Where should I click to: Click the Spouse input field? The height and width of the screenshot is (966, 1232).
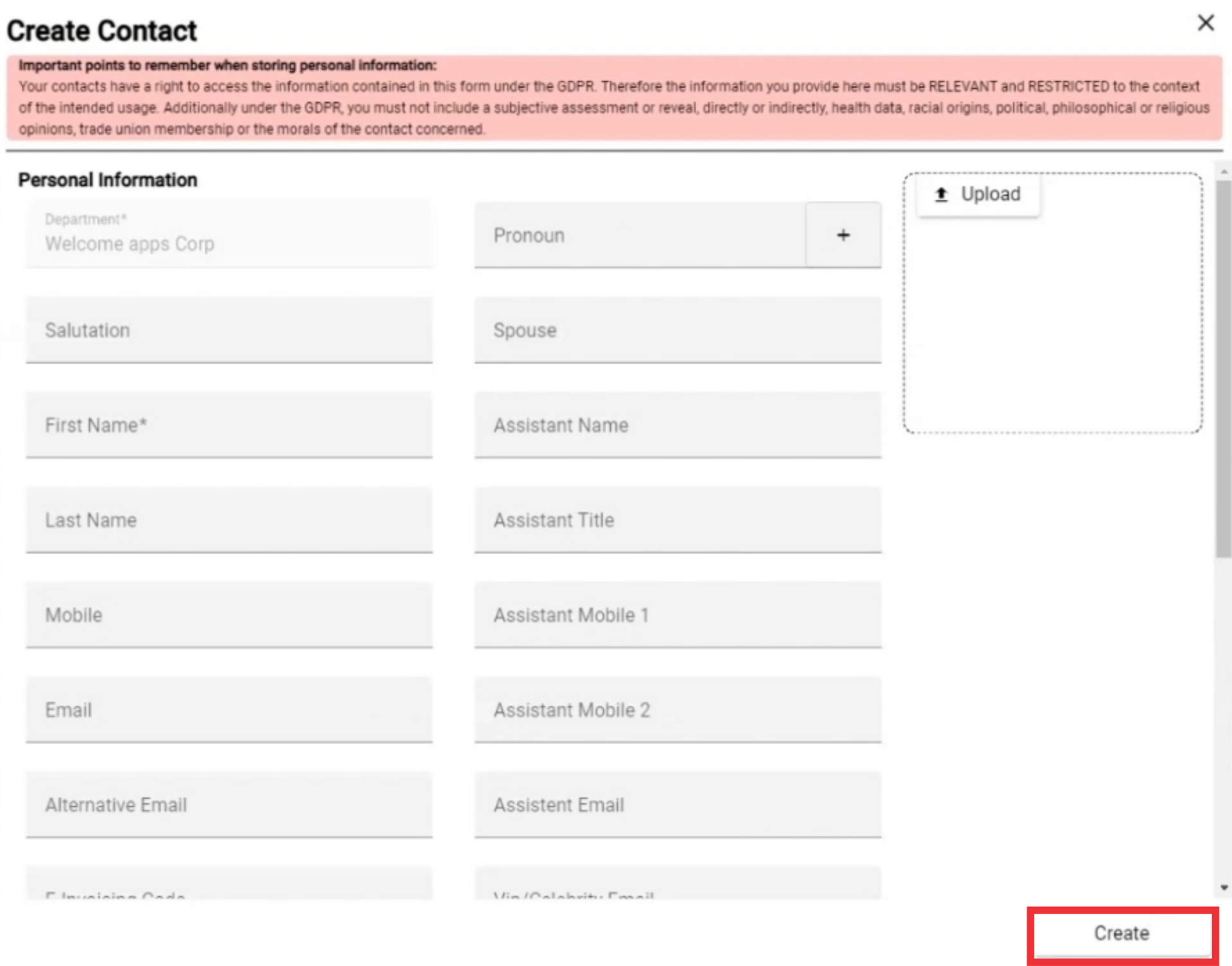(678, 330)
